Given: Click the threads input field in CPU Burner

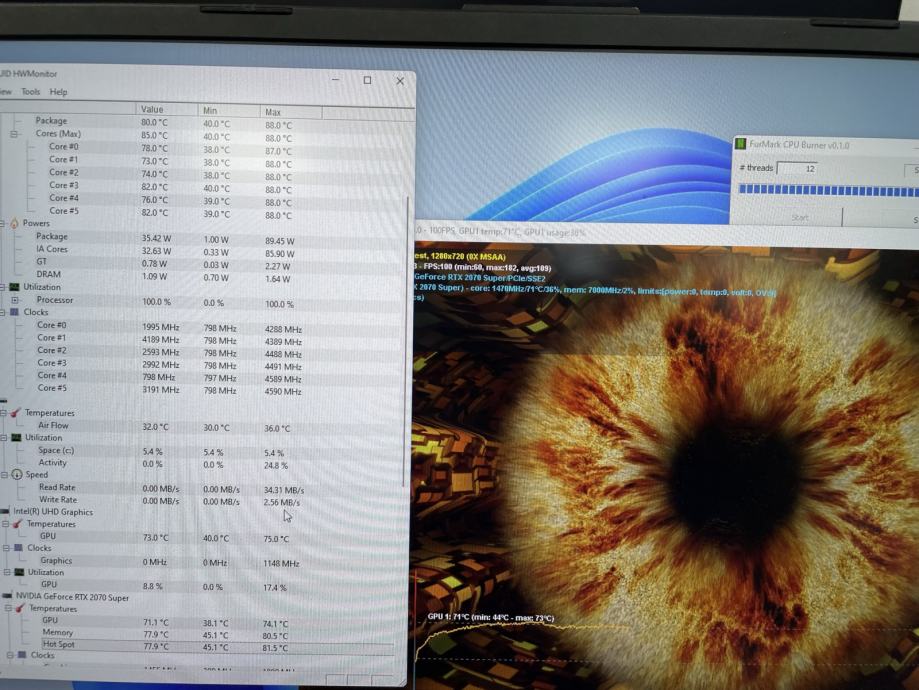Looking at the screenshot, I should click(x=797, y=169).
